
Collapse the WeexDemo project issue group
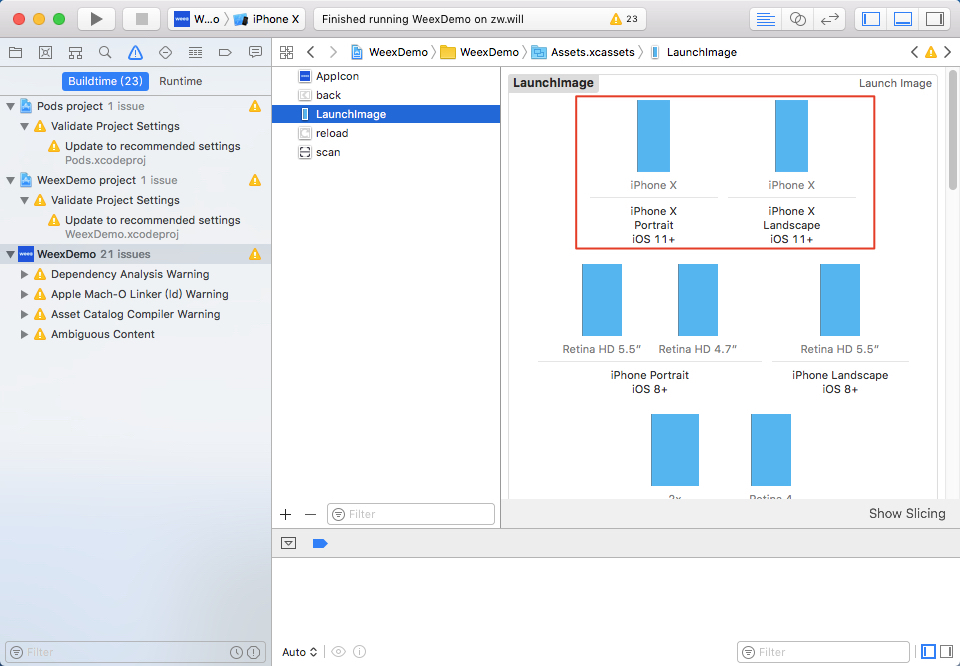click(10, 181)
